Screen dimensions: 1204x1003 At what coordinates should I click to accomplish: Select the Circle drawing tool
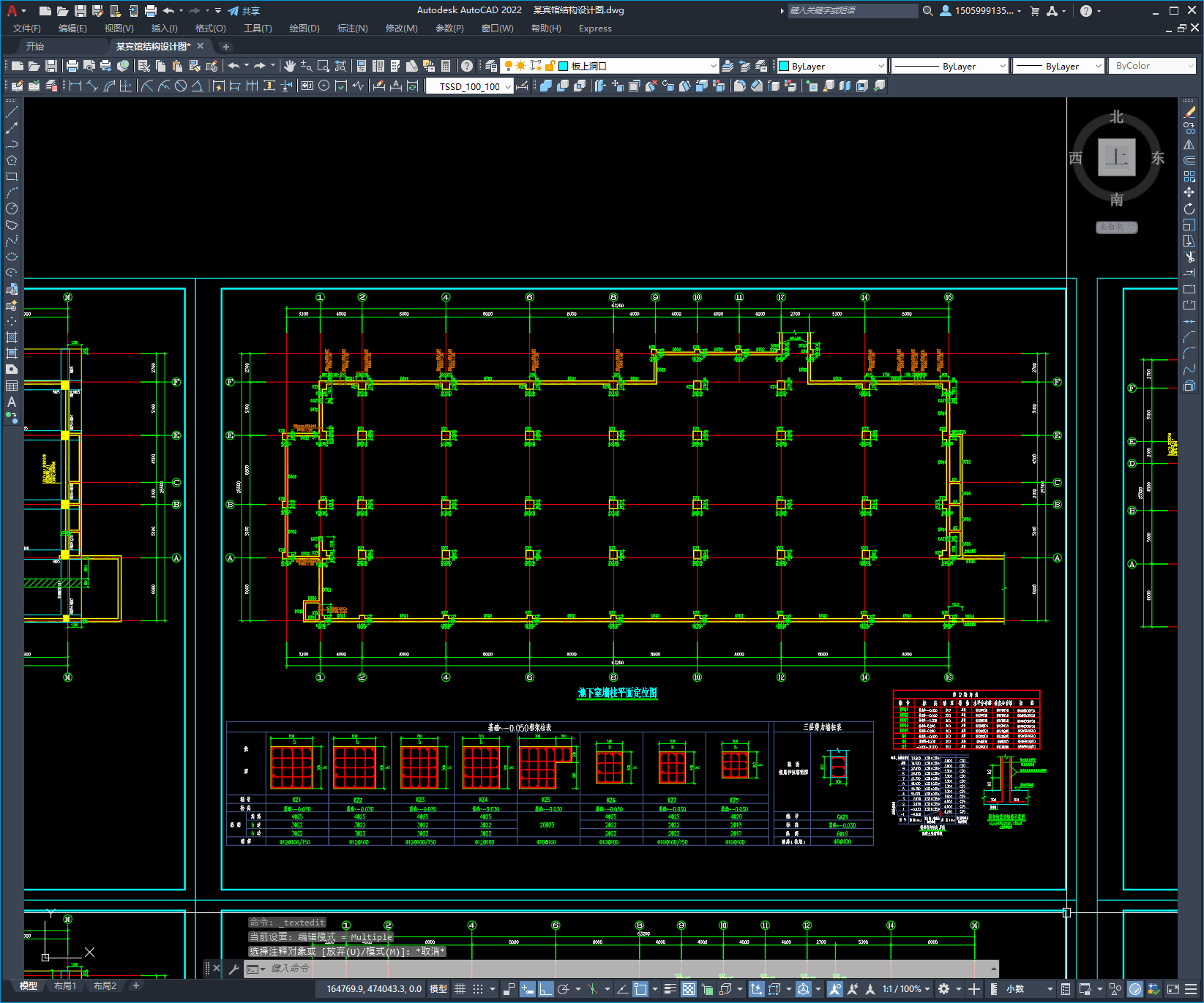12,209
